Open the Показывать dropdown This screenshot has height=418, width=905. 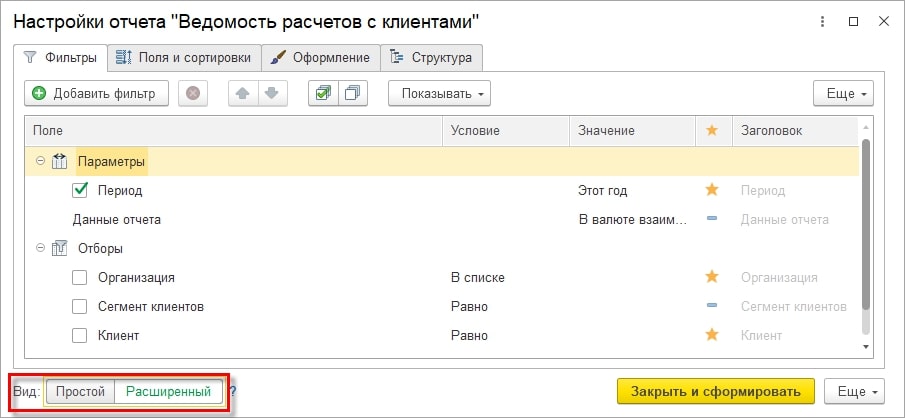point(439,94)
